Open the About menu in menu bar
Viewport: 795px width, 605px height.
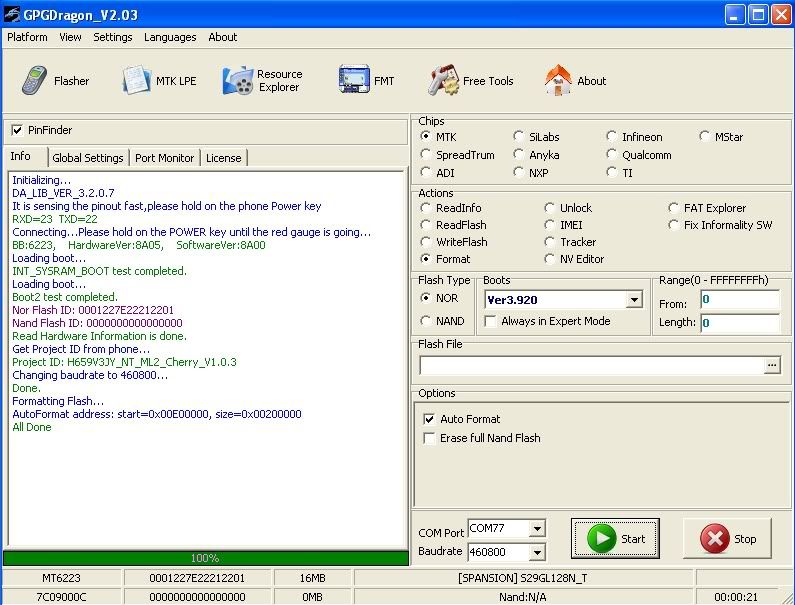[223, 37]
